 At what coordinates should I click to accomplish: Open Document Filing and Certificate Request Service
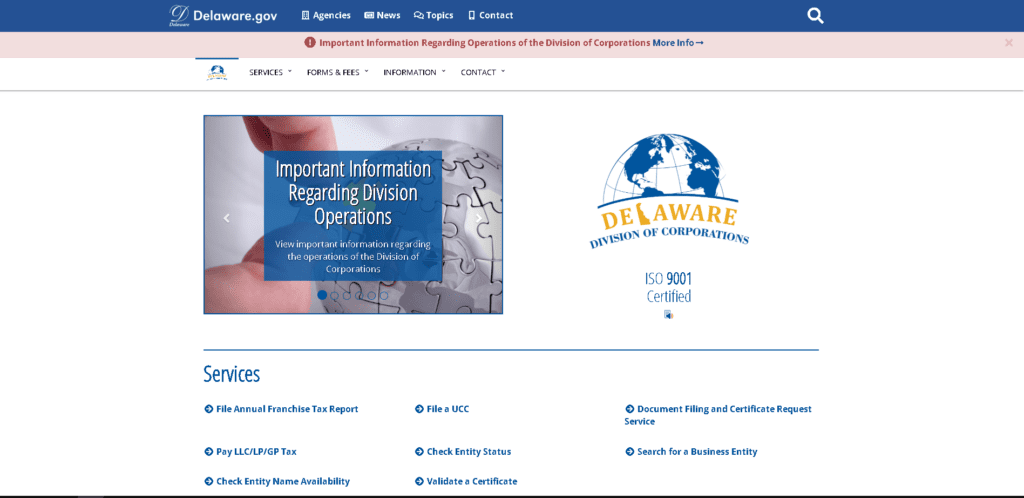click(718, 415)
